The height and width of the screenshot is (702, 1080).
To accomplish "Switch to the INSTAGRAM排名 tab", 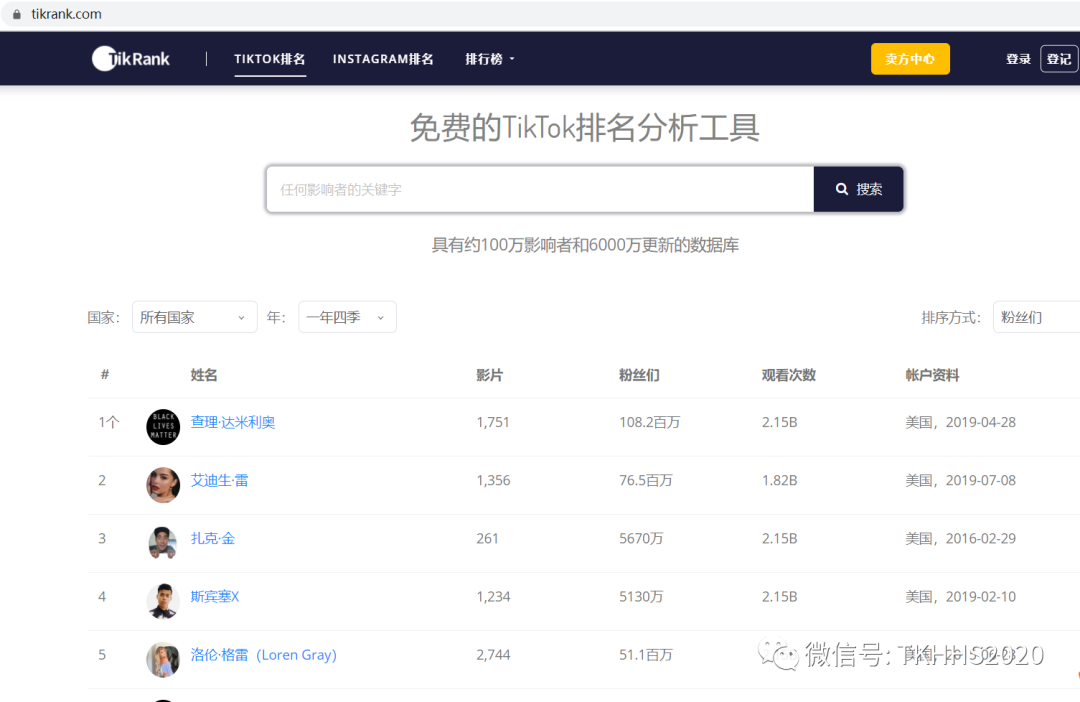I will (x=383, y=59).
